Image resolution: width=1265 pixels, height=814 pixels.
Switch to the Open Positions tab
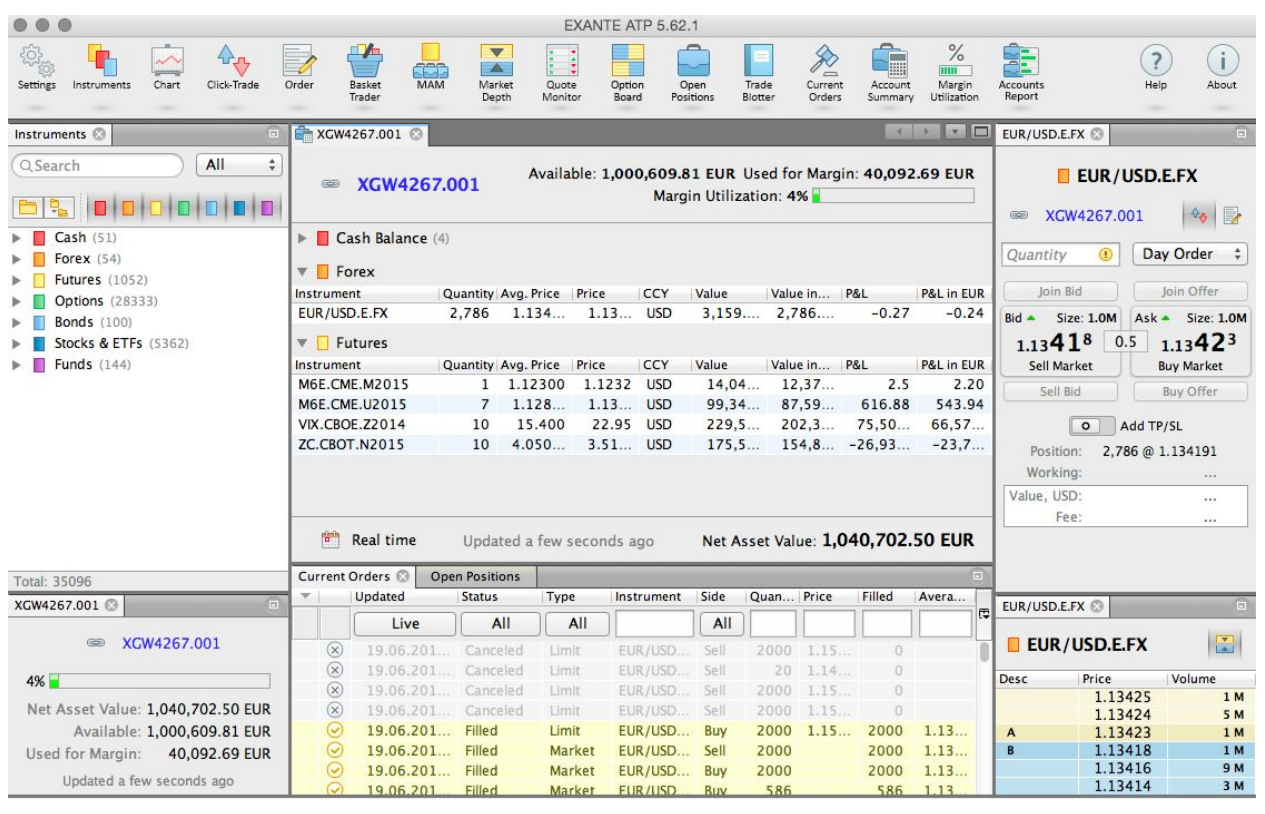click(475, 576)
